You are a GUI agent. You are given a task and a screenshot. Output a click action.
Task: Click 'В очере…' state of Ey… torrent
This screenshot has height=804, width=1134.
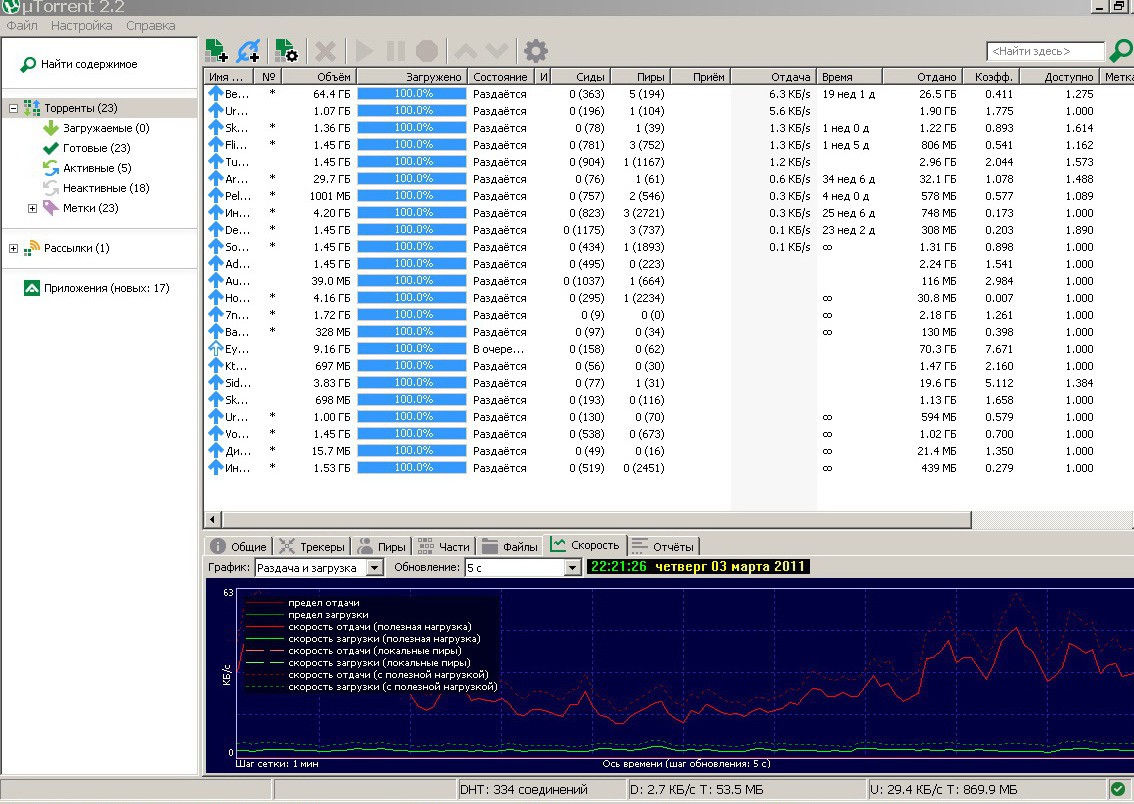pyautogui.click(x=498, y=349)
